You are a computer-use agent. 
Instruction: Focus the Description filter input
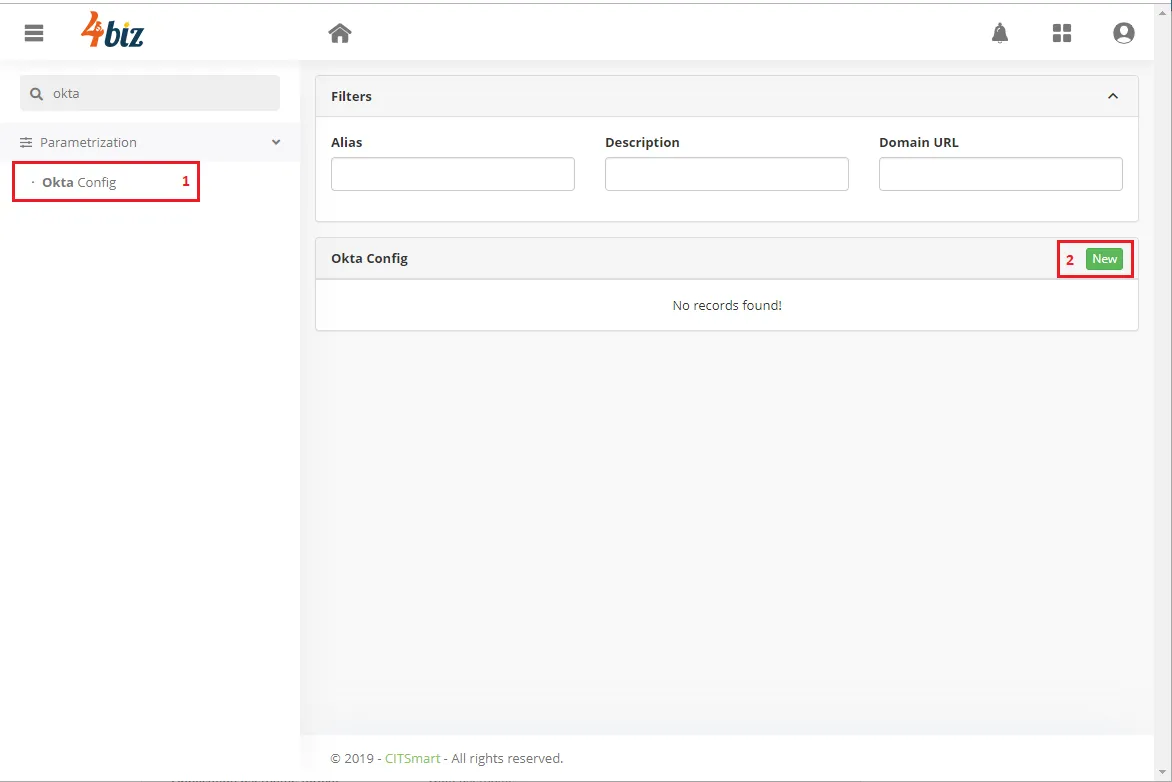(x=727, y=173)
